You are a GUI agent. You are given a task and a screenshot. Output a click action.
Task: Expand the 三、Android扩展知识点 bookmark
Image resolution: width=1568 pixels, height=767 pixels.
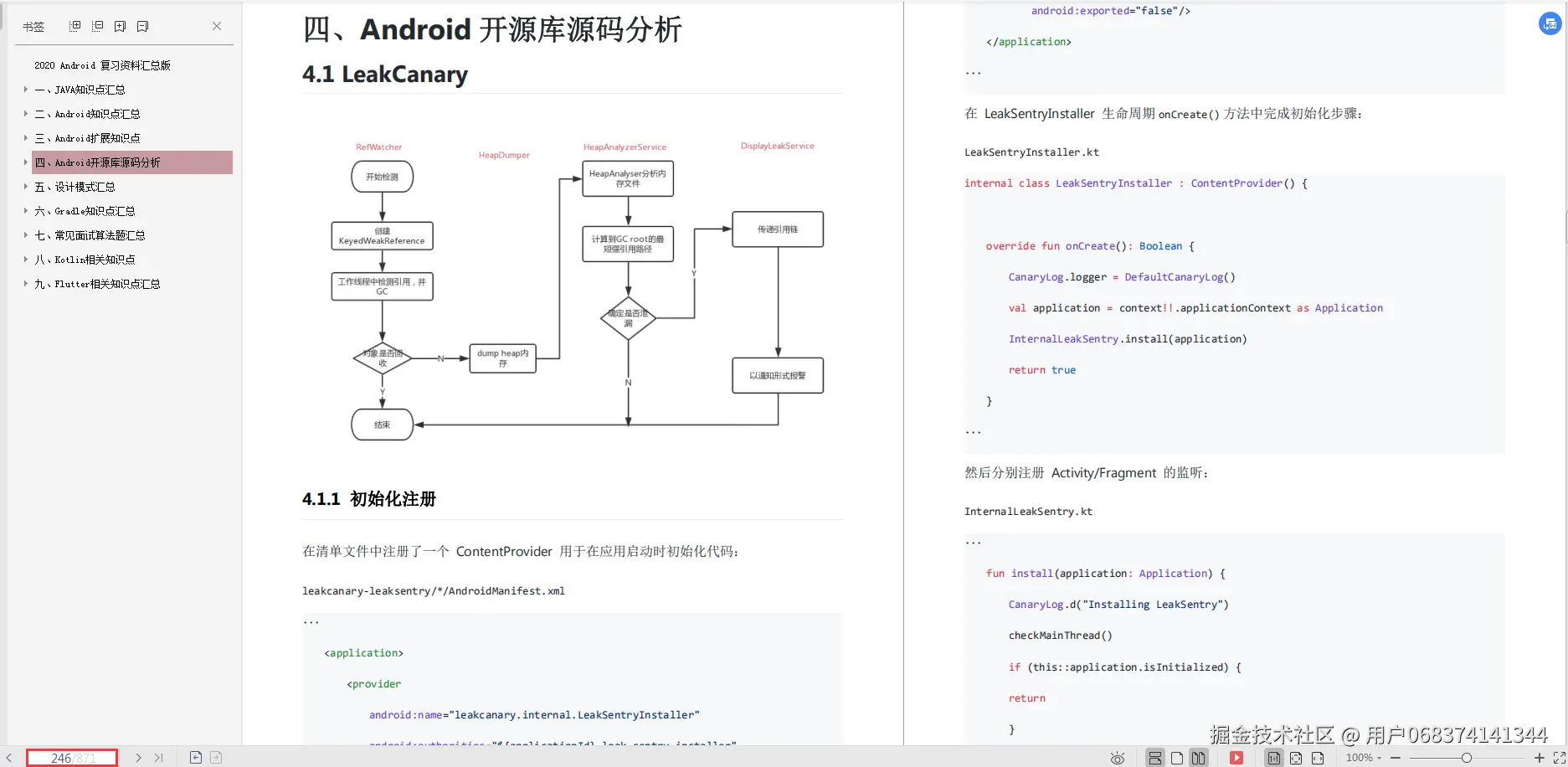pos(25,138)
